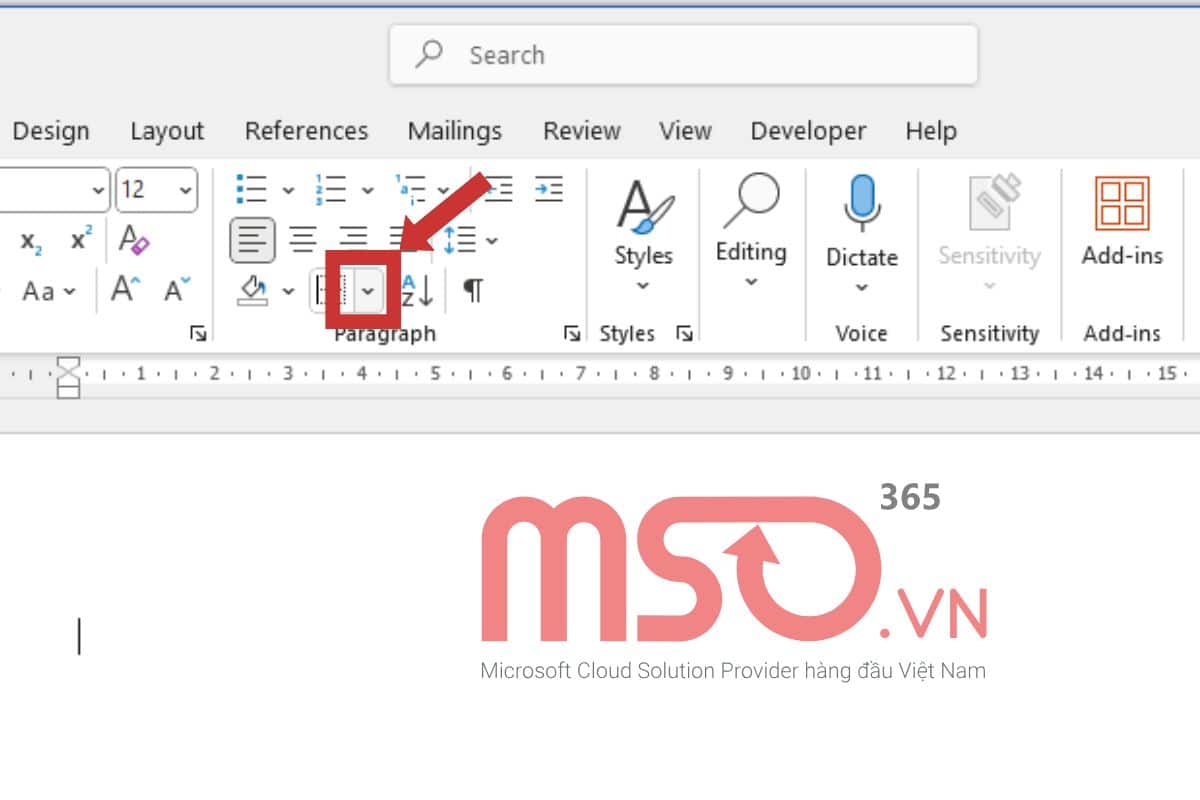The width and height of the screenshot is (1200, 800).
Task: Toggle Center paragraph alignment
Action: tap(303, 239)
